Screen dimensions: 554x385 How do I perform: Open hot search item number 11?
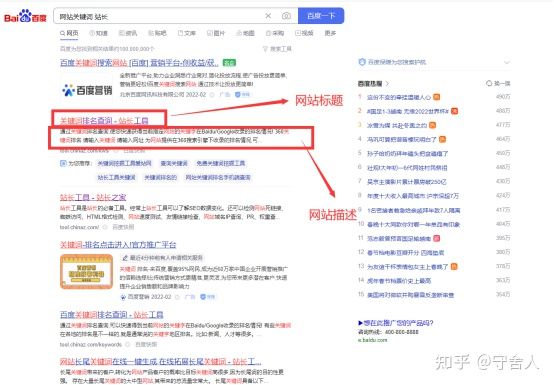coord(399,238)
